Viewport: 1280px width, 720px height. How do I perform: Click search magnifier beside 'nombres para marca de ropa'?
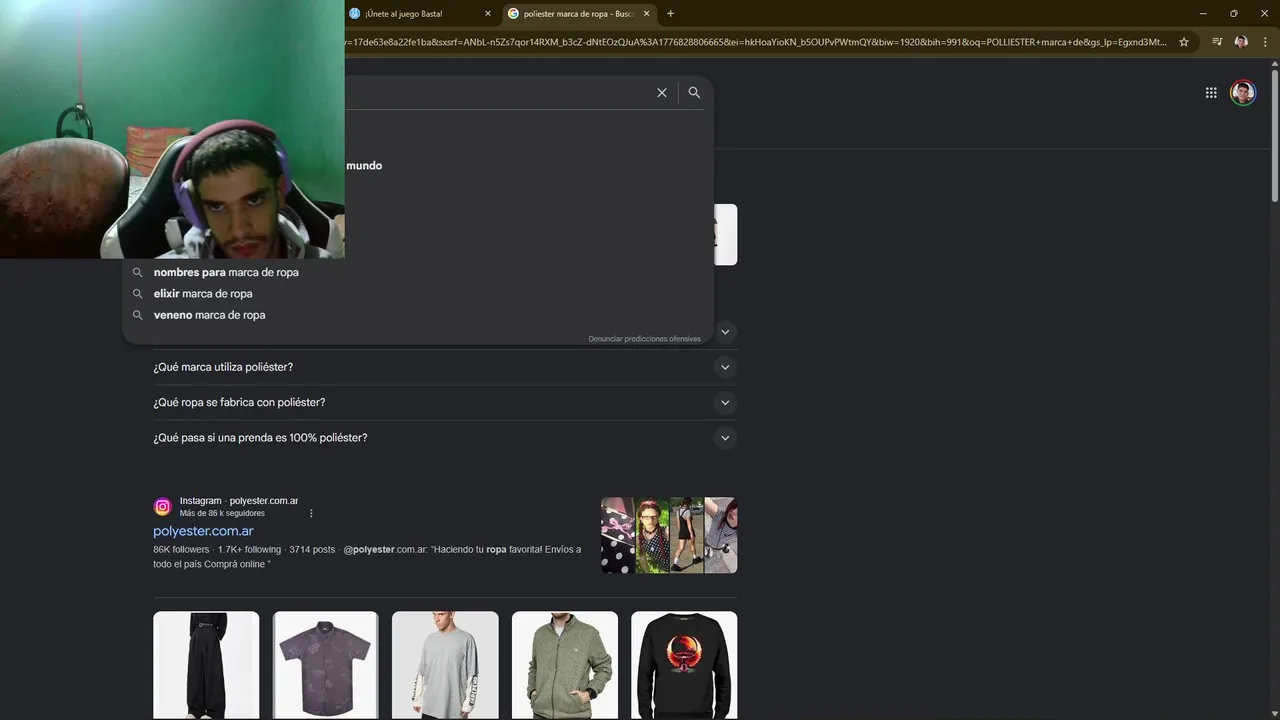tap(138, 272)
